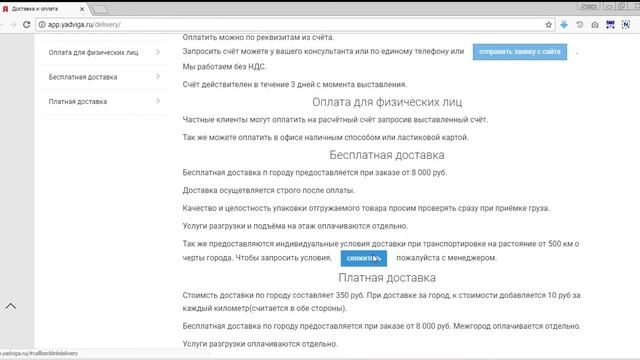The height and width of the screenshot is (360, 640).
Task: Click the site info icon in address bar
Action: pyautogui.click(x=42, y=24)
